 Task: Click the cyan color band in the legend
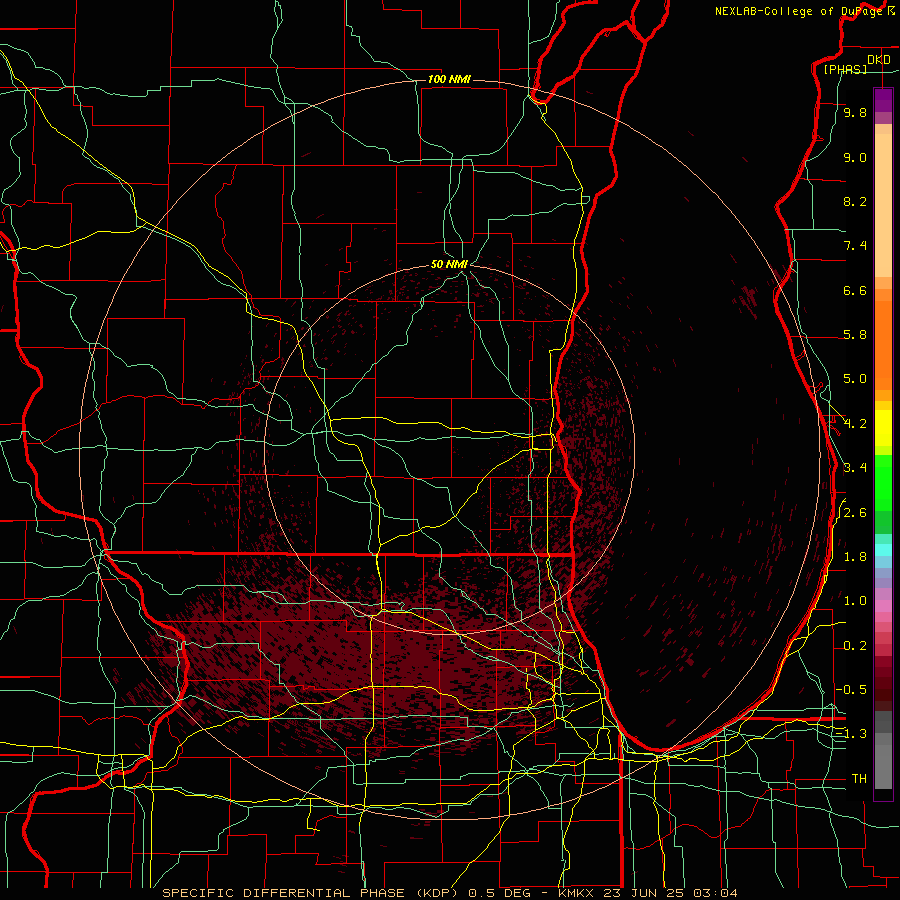pos(883,550)
